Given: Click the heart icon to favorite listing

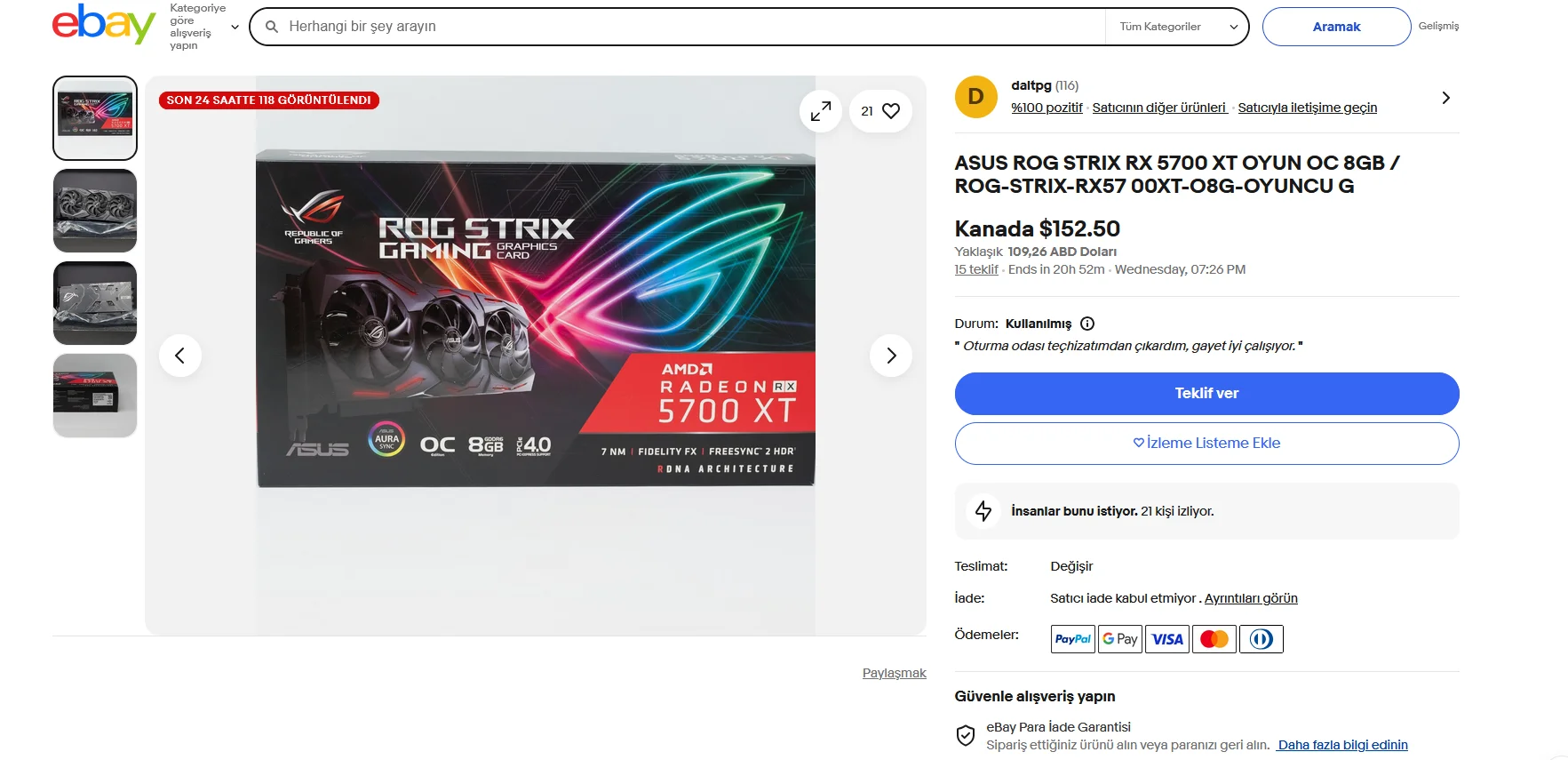Looking at the screenshot, I should click(890, 111).
